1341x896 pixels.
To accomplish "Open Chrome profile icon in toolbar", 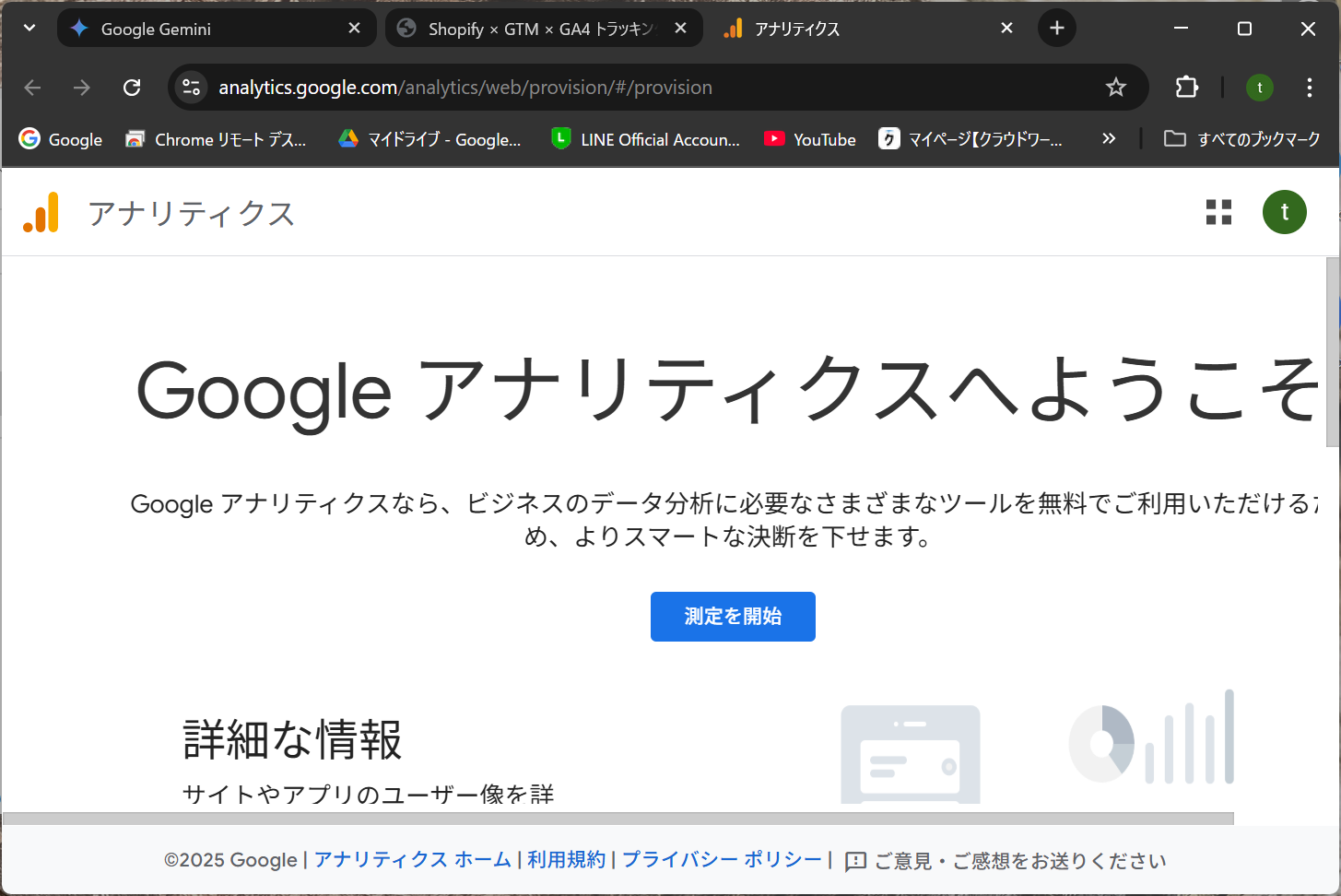I will tap(1260, 88).
